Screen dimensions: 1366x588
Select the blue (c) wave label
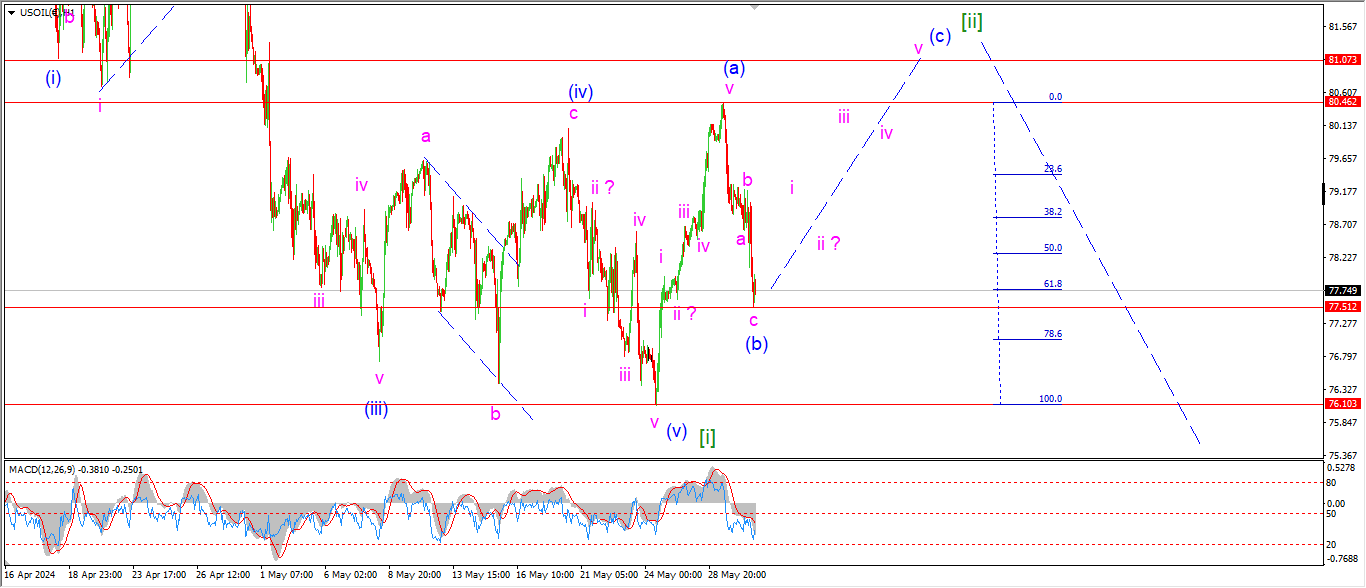point(939,36)
